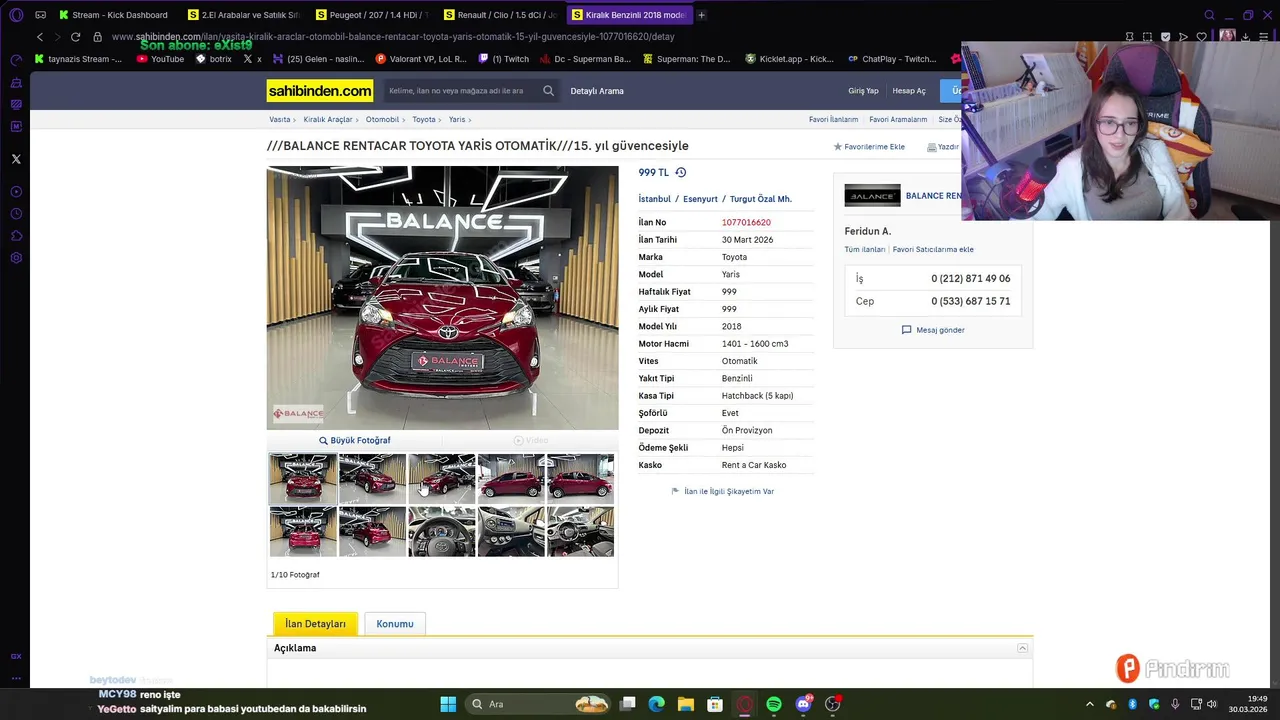The height and width of the screenshot is (720, 1280).
Task: Click the Favorilerime Ekle star icon
Action: (x=838, y=147)
